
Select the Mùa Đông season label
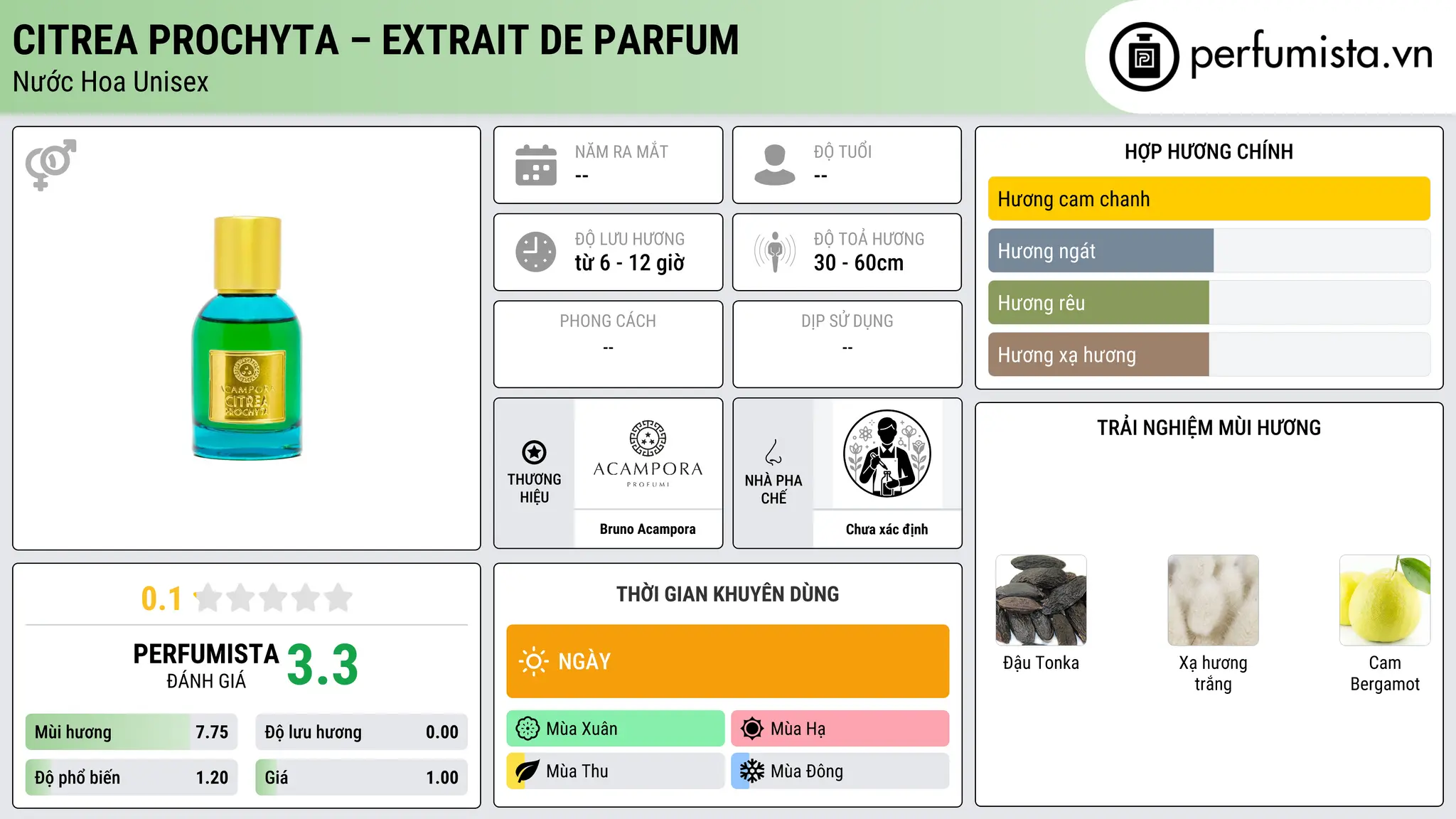pyautogui.click(x=807, y=771)
